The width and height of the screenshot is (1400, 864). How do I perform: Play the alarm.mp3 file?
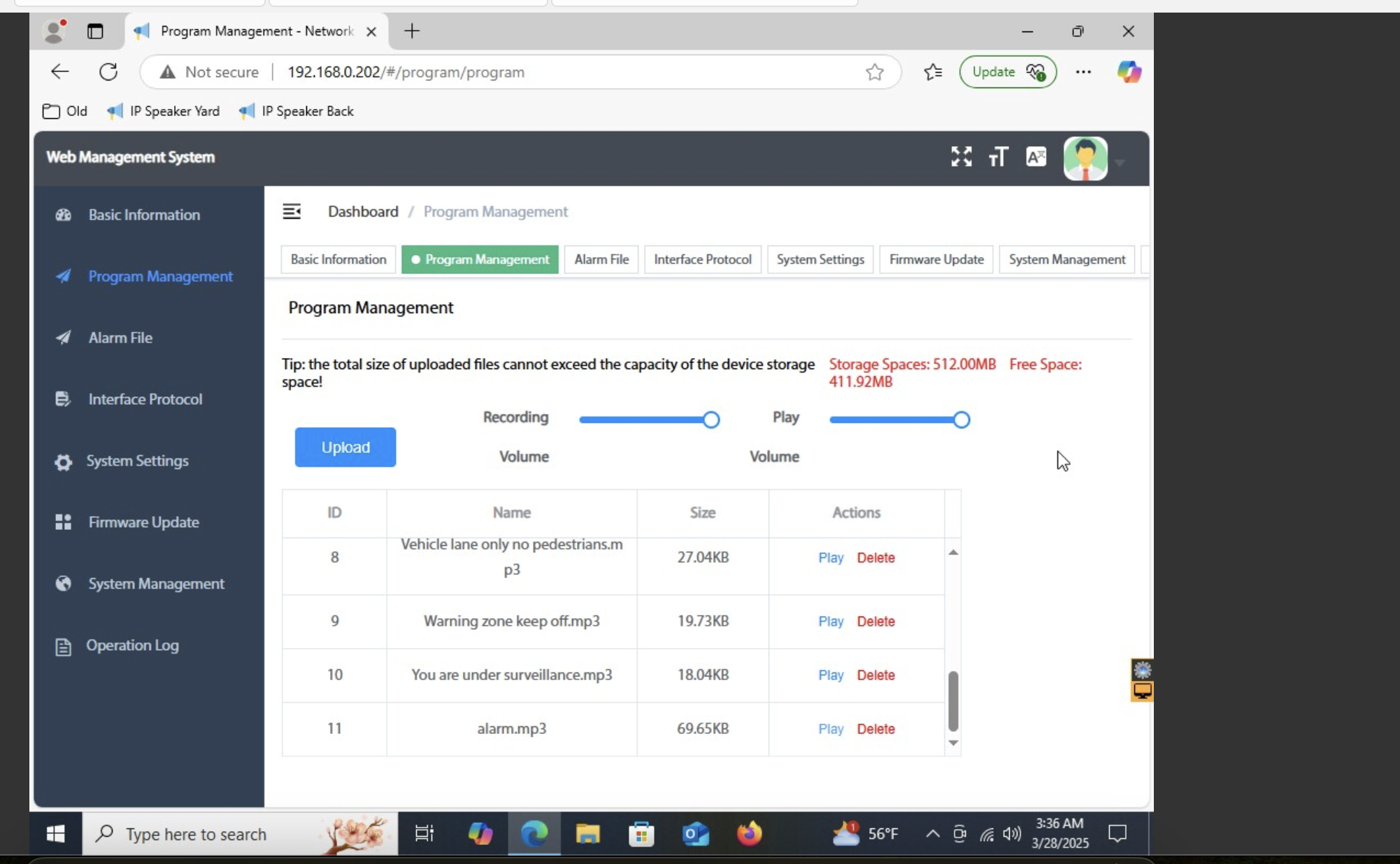point(831,729)
